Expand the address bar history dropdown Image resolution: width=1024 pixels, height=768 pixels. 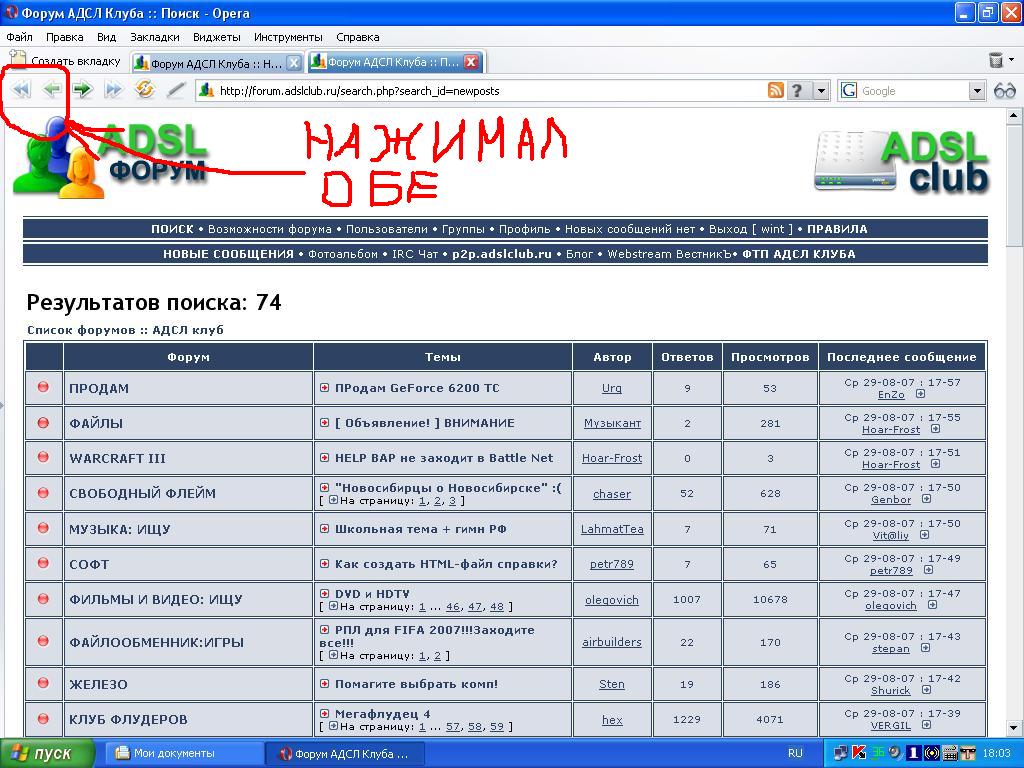821,91
